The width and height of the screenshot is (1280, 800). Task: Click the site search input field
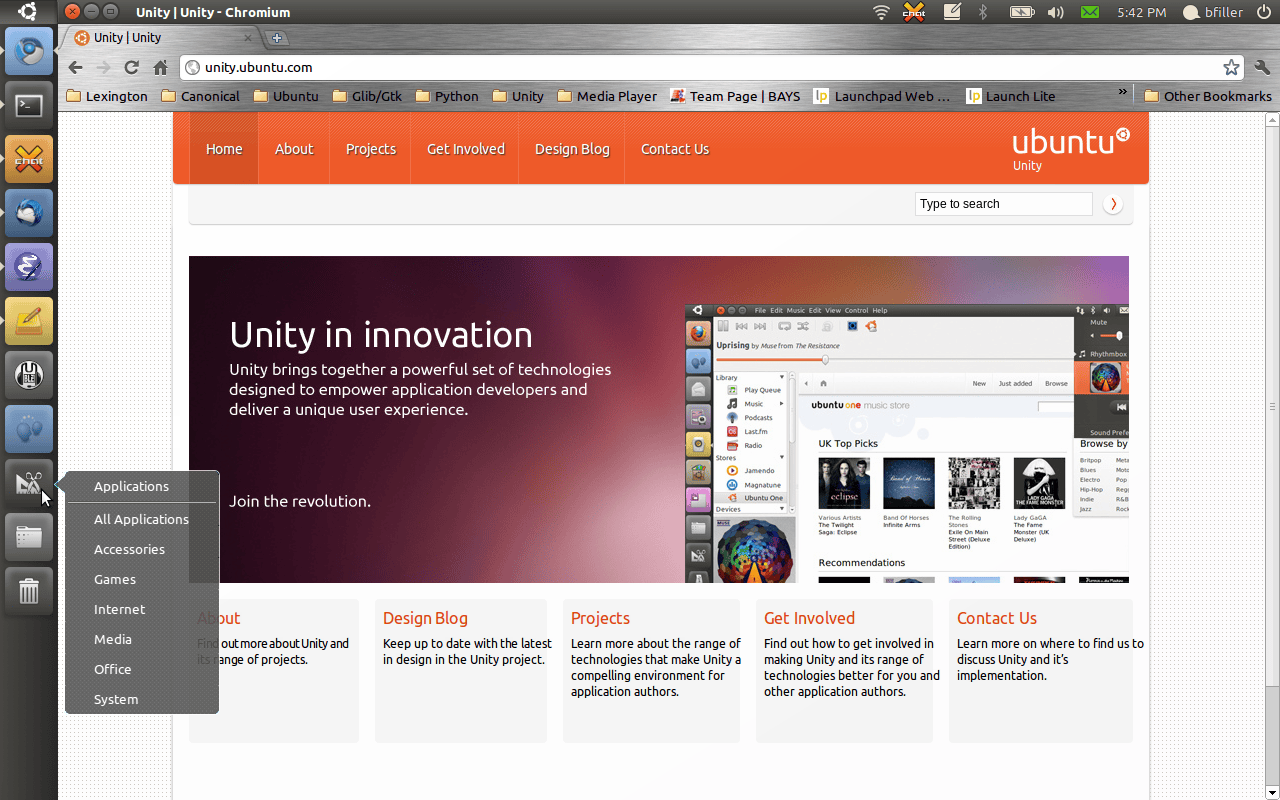(x=1003, y=204)
